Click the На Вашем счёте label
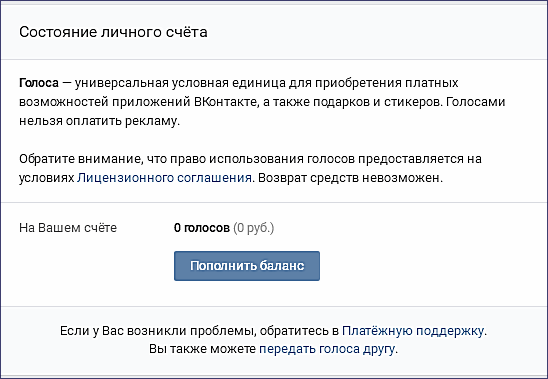 click(68, 228)
